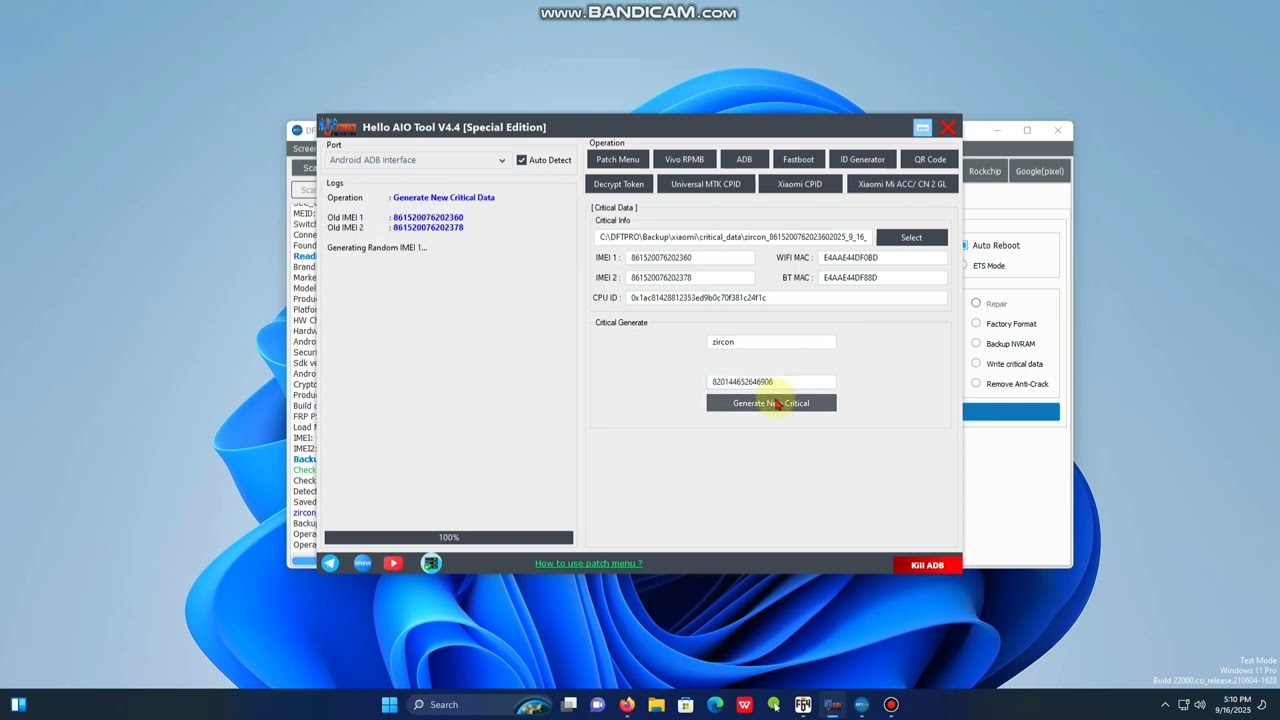The image size is (1280, 720).
Task: Click the widgets icon at taskbar left
Action: pyautogui.click(x=18, y=704)
